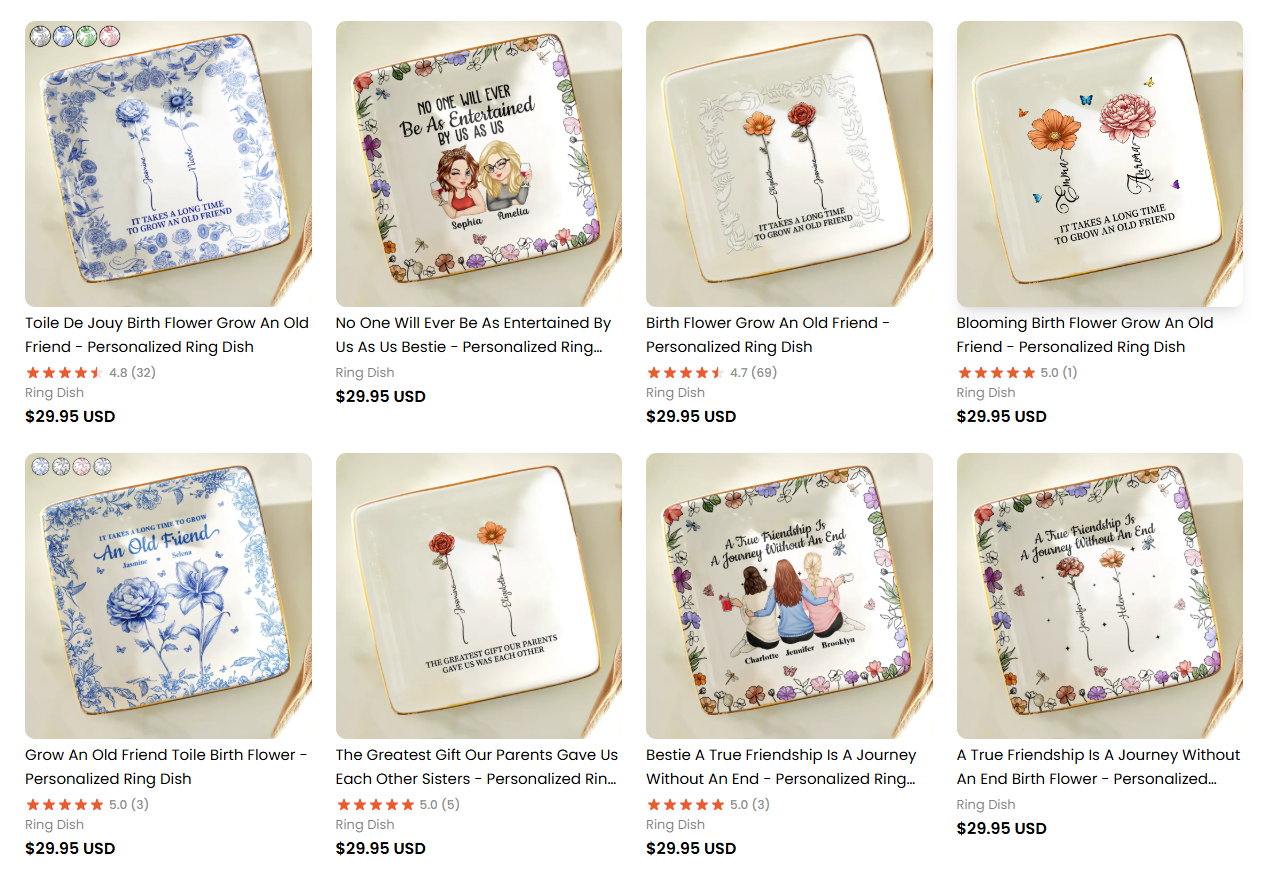Open Toile De Jouy Birth Flower product title

[167, 335]
